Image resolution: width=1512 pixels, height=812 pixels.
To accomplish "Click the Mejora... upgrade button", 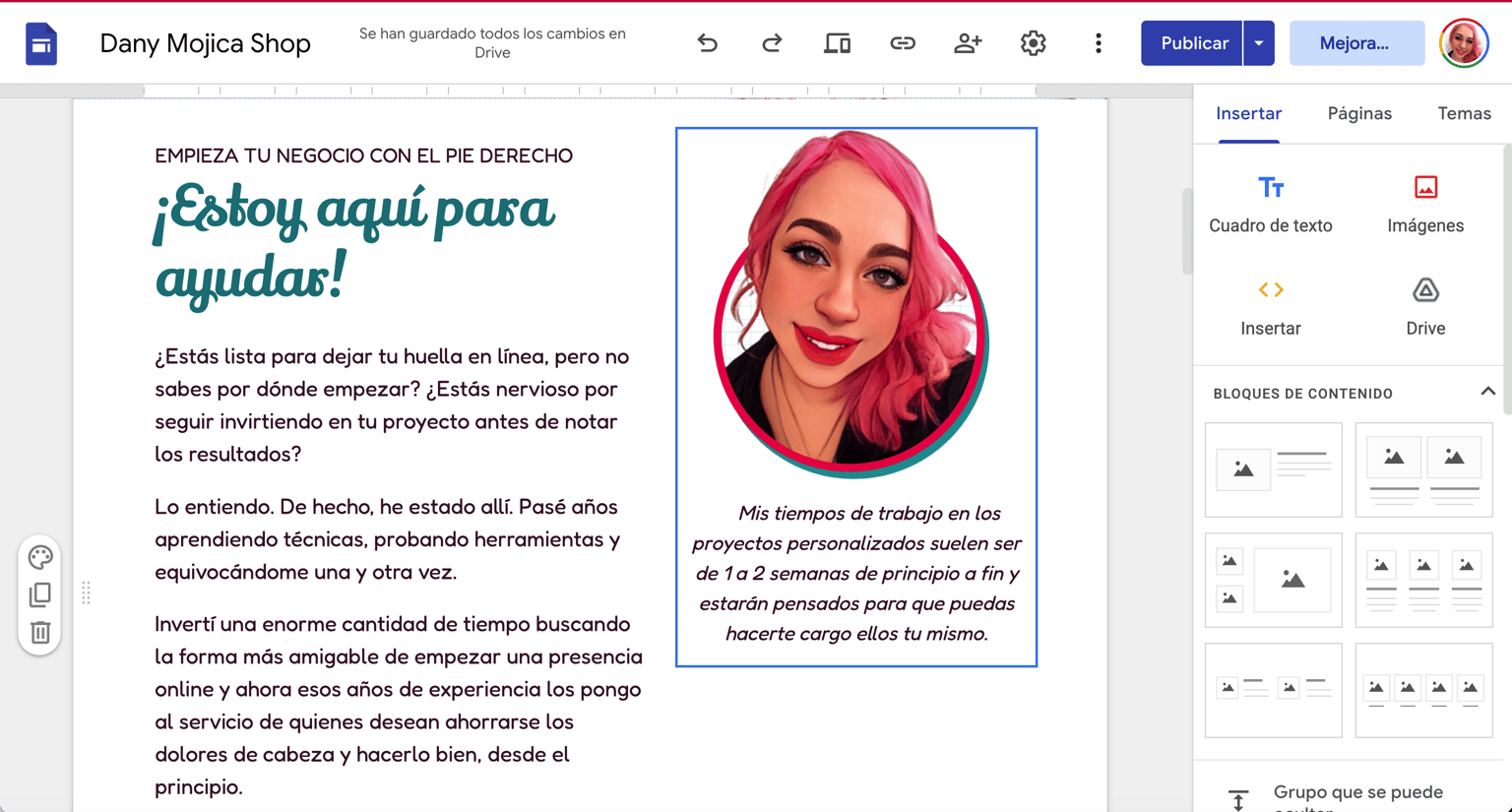I will tap(1356, 43).
